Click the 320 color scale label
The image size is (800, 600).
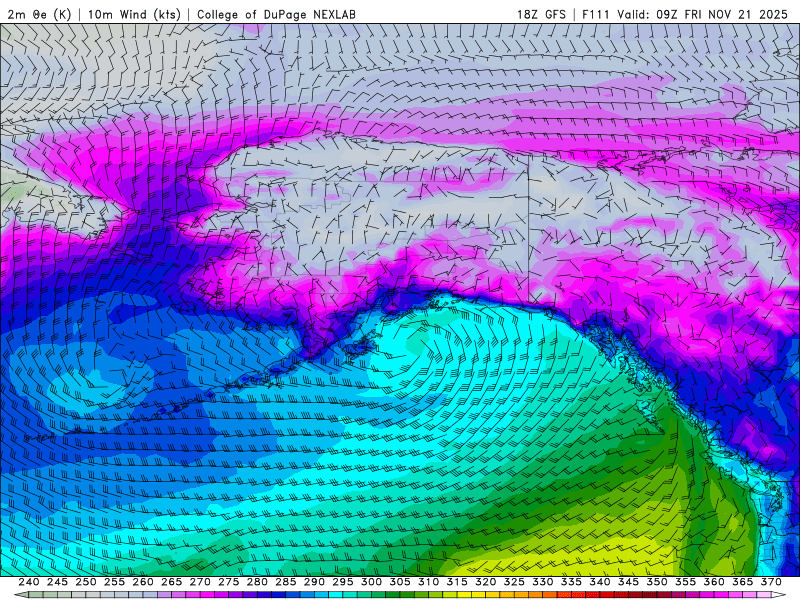[x=486, y=582]
